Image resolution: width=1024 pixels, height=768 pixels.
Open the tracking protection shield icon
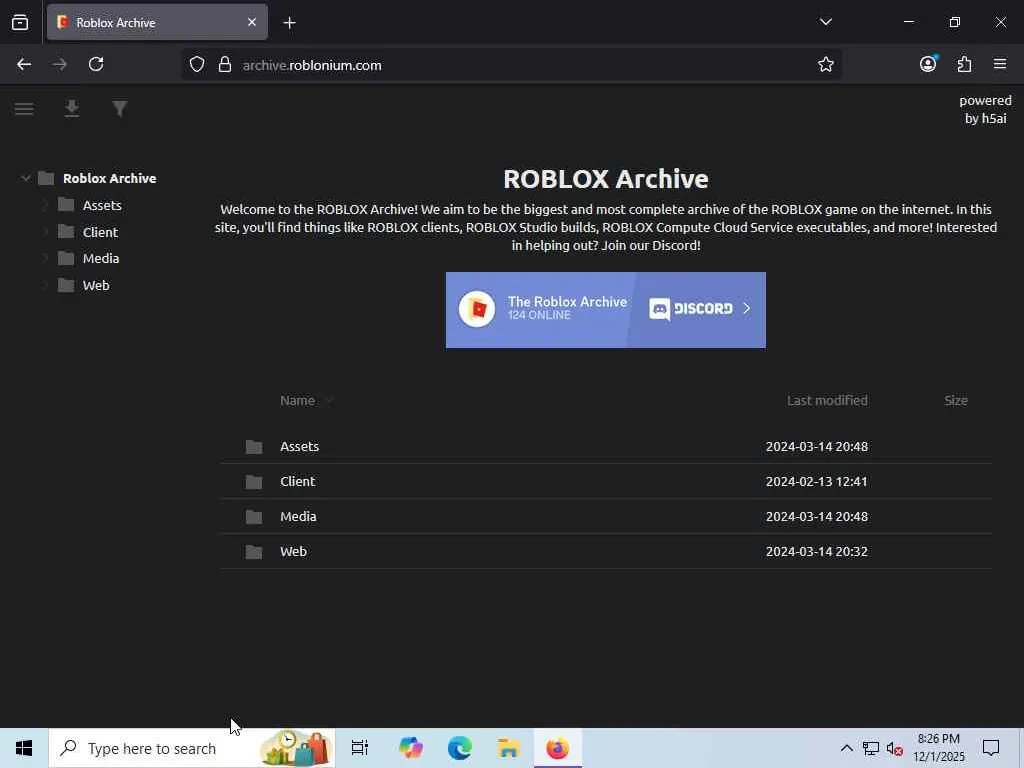197,65
